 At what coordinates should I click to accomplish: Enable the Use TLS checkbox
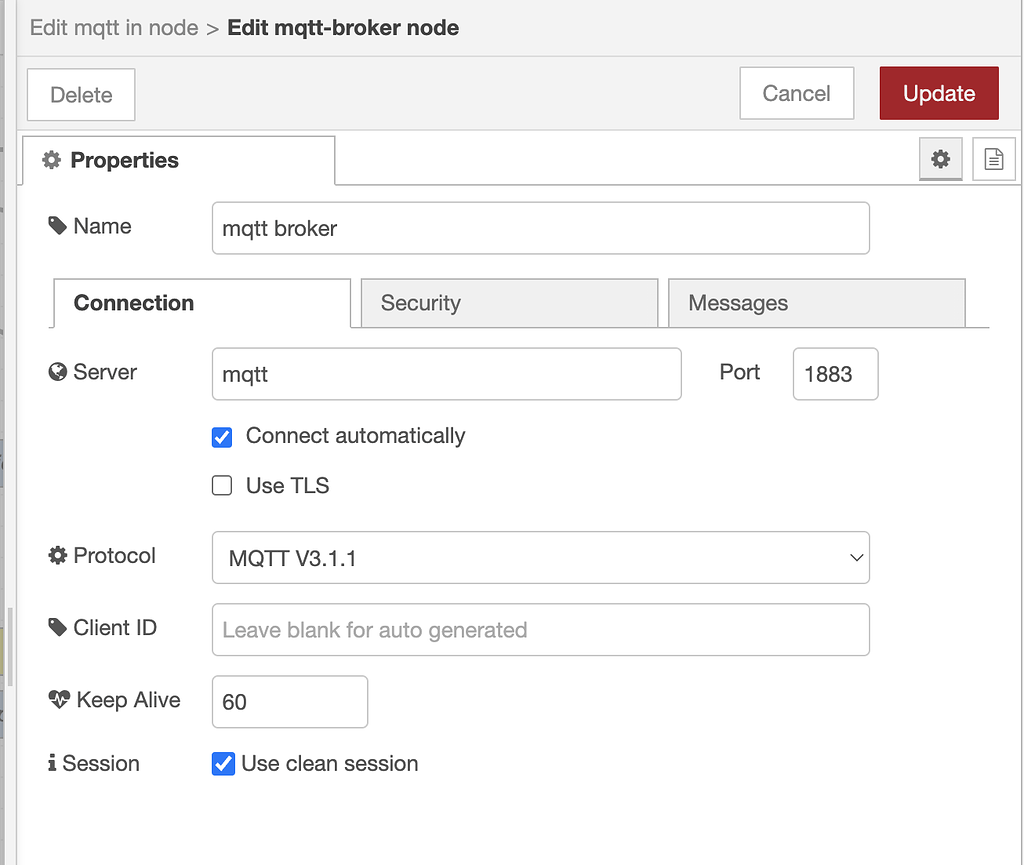click(221, 485)
